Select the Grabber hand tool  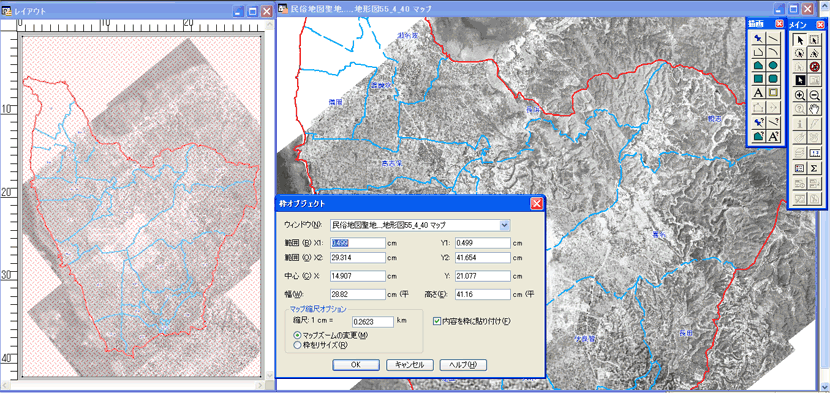(815, 109)
